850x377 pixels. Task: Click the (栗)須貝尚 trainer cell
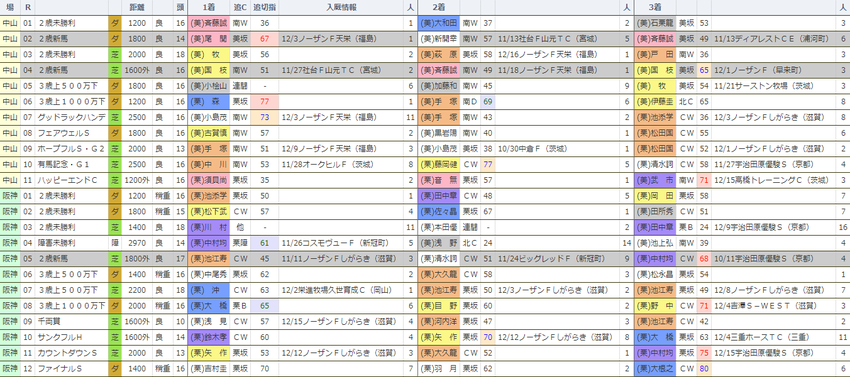click(x=209, y=180)
